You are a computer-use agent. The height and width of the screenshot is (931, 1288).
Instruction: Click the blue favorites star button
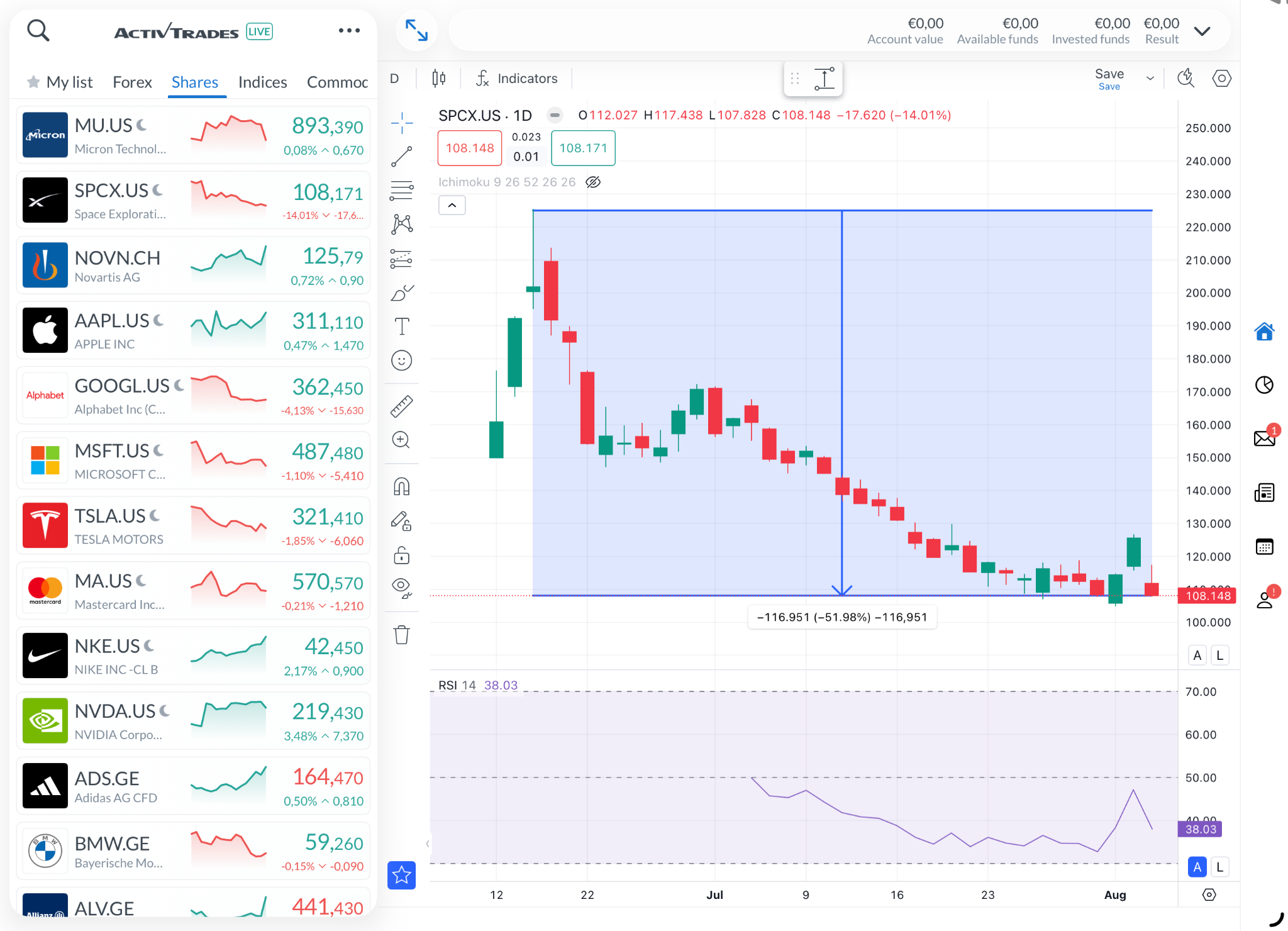click(x=402, y=875)
